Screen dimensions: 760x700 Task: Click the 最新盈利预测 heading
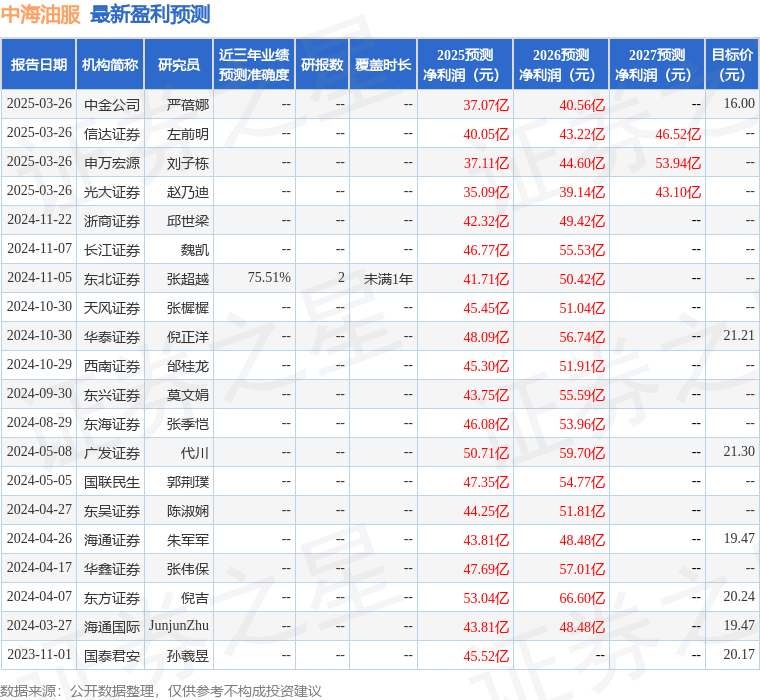pos(150,15)
